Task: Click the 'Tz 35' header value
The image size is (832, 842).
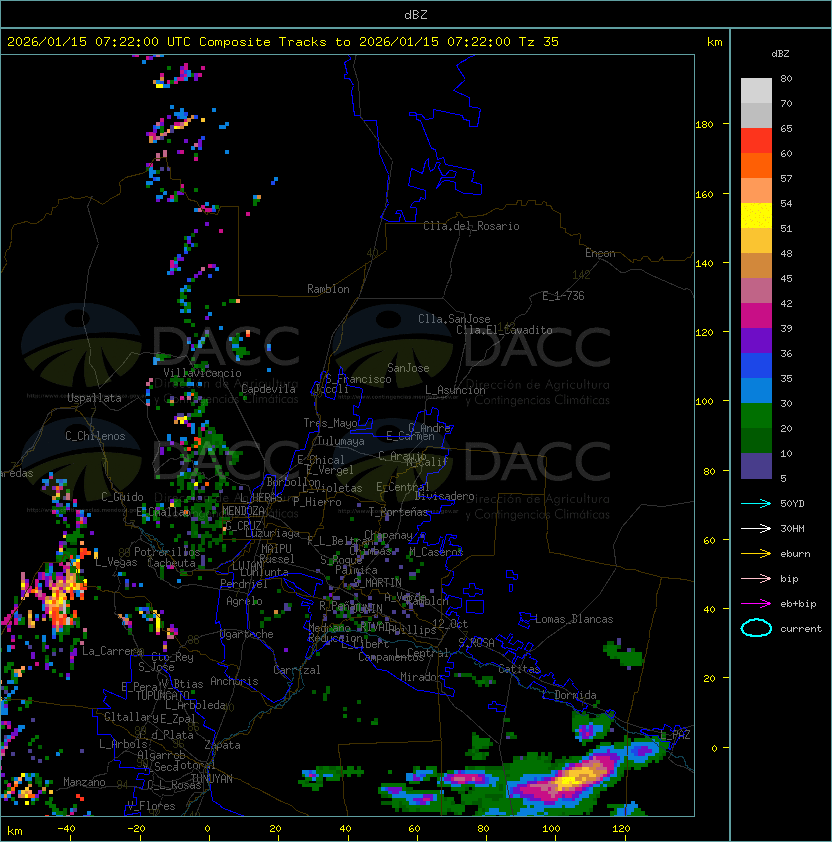Action: 539,42
